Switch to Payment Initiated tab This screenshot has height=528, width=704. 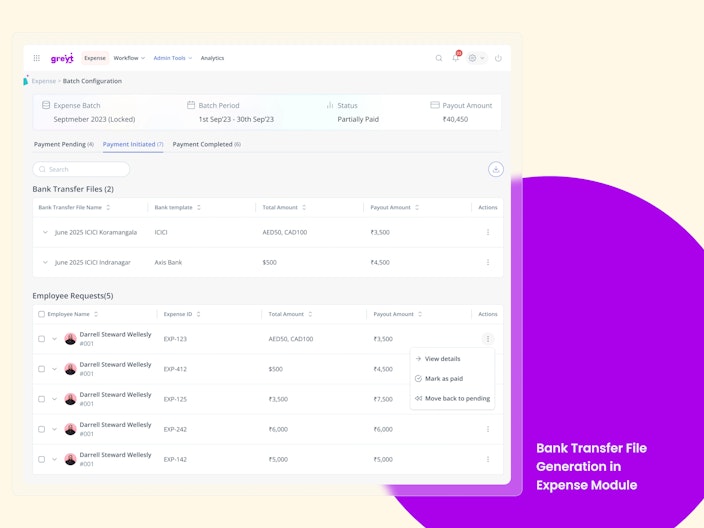coord(133,144)
